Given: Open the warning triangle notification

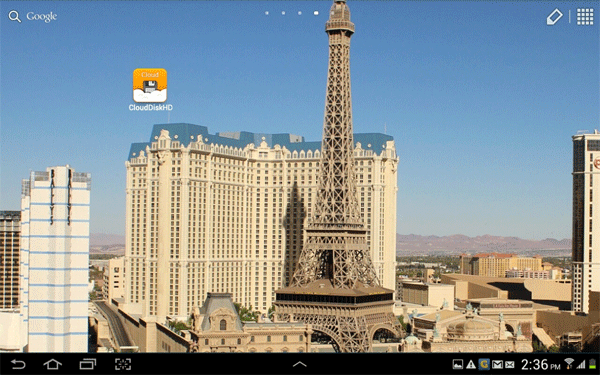Looking at the screenshot, I should pyautogui.click(x=471, y=364).
